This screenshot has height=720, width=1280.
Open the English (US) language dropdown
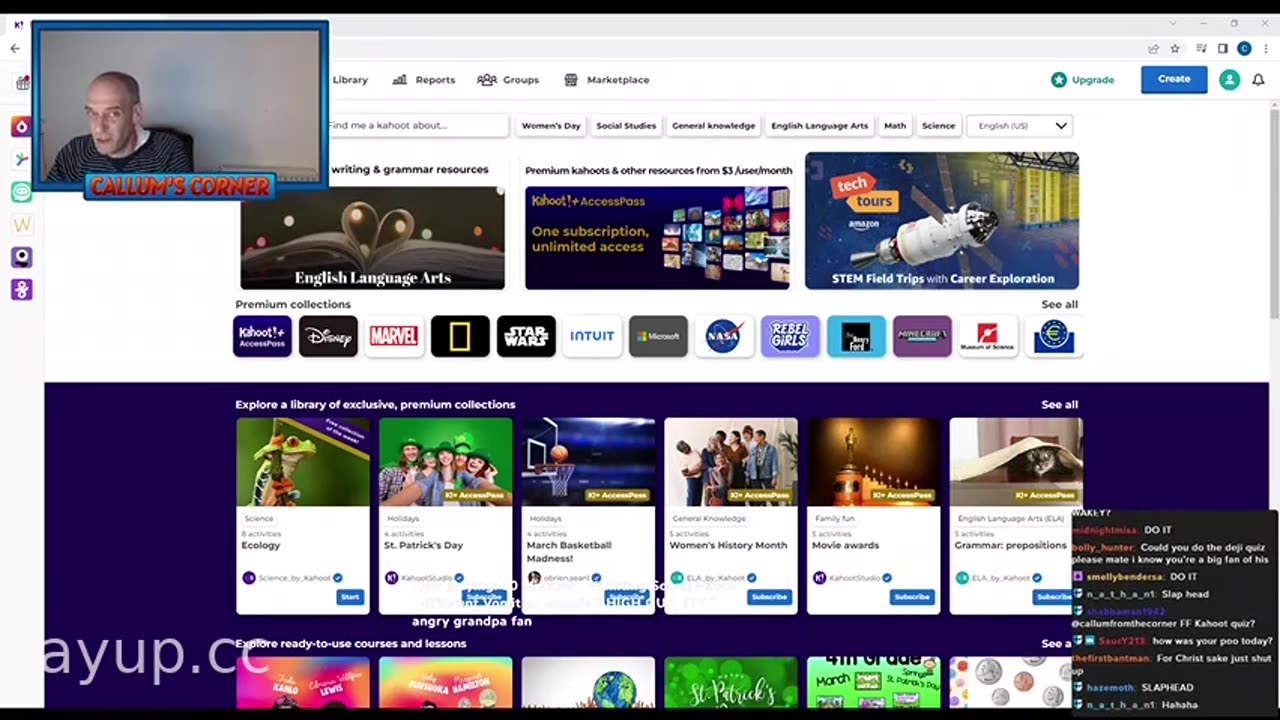click(1020, 126)
